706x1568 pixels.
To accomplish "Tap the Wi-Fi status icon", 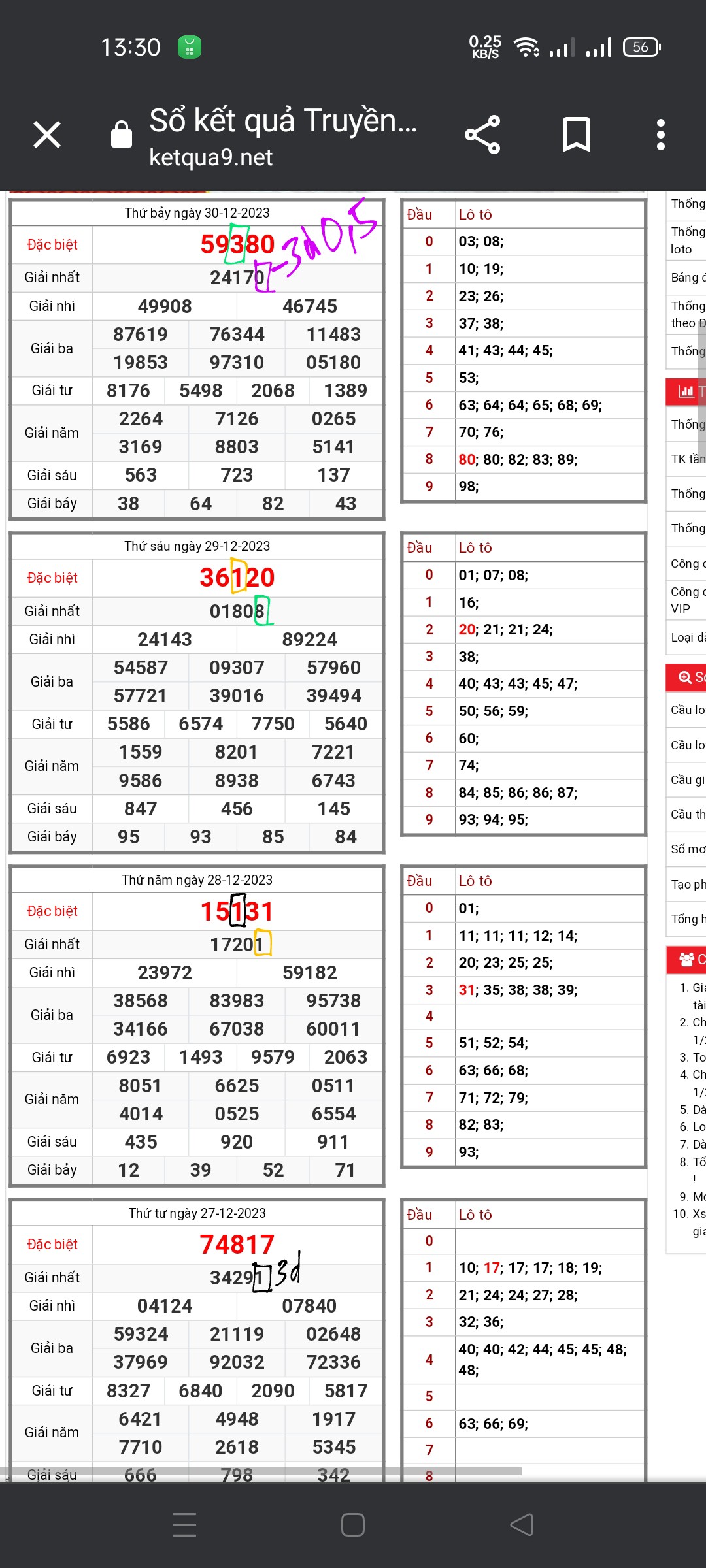I will (x=526, y=47).
